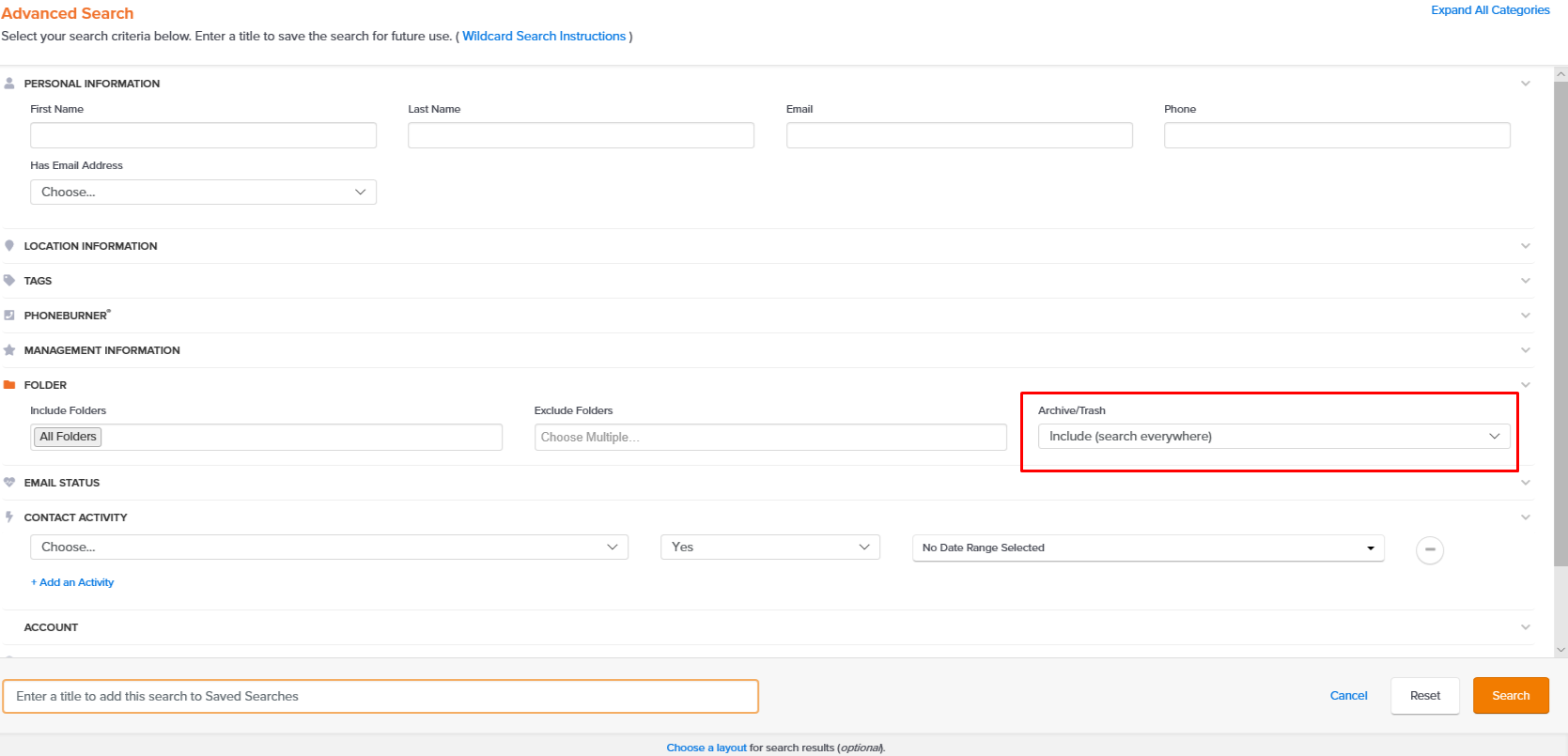Viewport: 1568px width, 756px height.
Task: Click the PhoneBurner section icon
Action: pyautogui.click(x=9, y=316)
